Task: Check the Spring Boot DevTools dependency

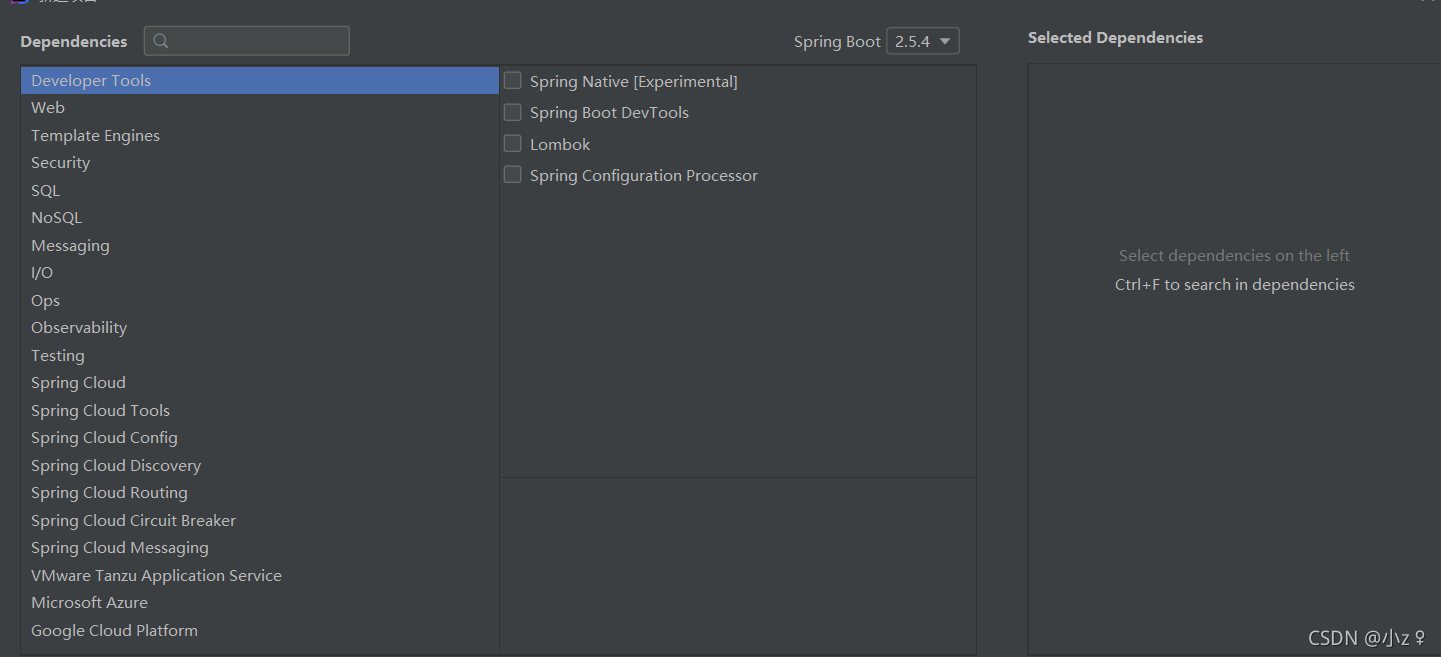Action: [x=513, y=112]
